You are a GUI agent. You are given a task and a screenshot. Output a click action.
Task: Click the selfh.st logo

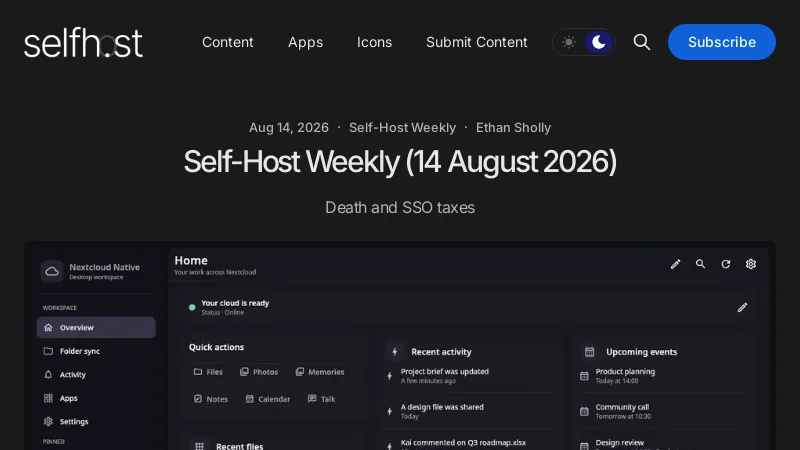(x=83, y=42)
